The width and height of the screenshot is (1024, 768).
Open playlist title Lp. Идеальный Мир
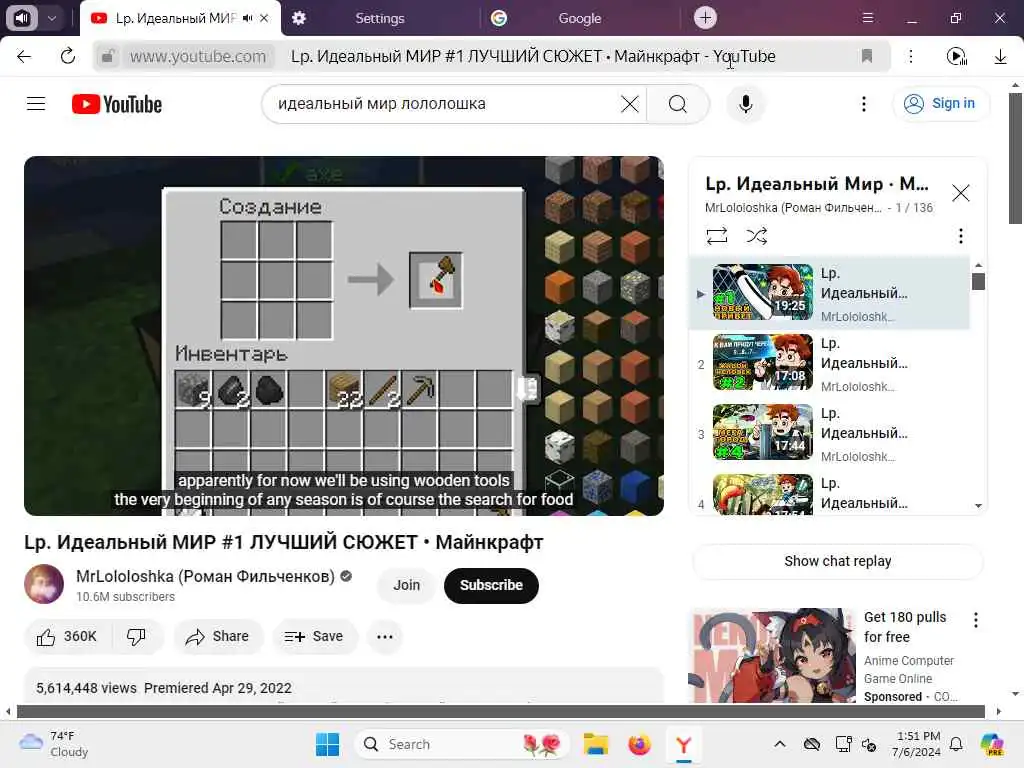pyautogui.click(x=816, y=184)
